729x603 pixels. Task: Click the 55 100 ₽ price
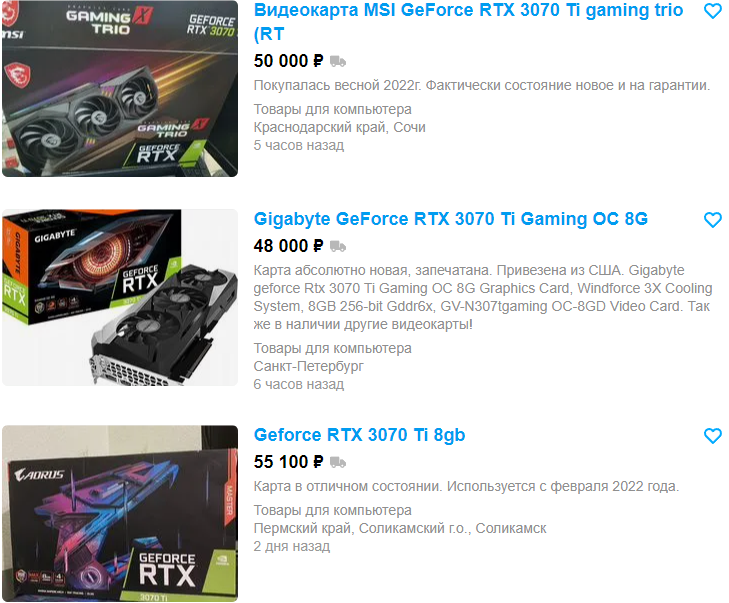click(288, 462)
